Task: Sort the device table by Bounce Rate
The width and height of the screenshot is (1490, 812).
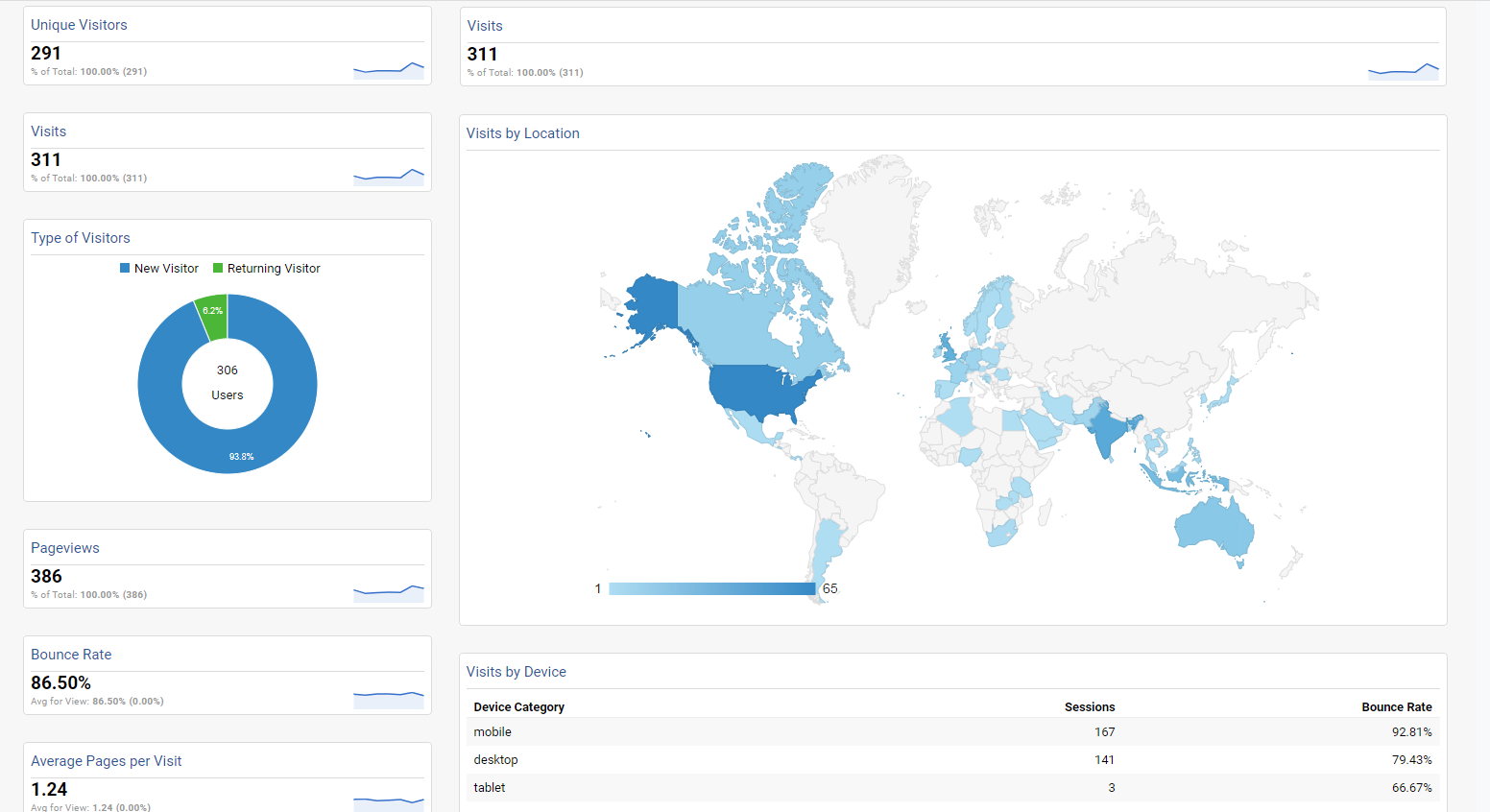Action: tap(1397, 706)
